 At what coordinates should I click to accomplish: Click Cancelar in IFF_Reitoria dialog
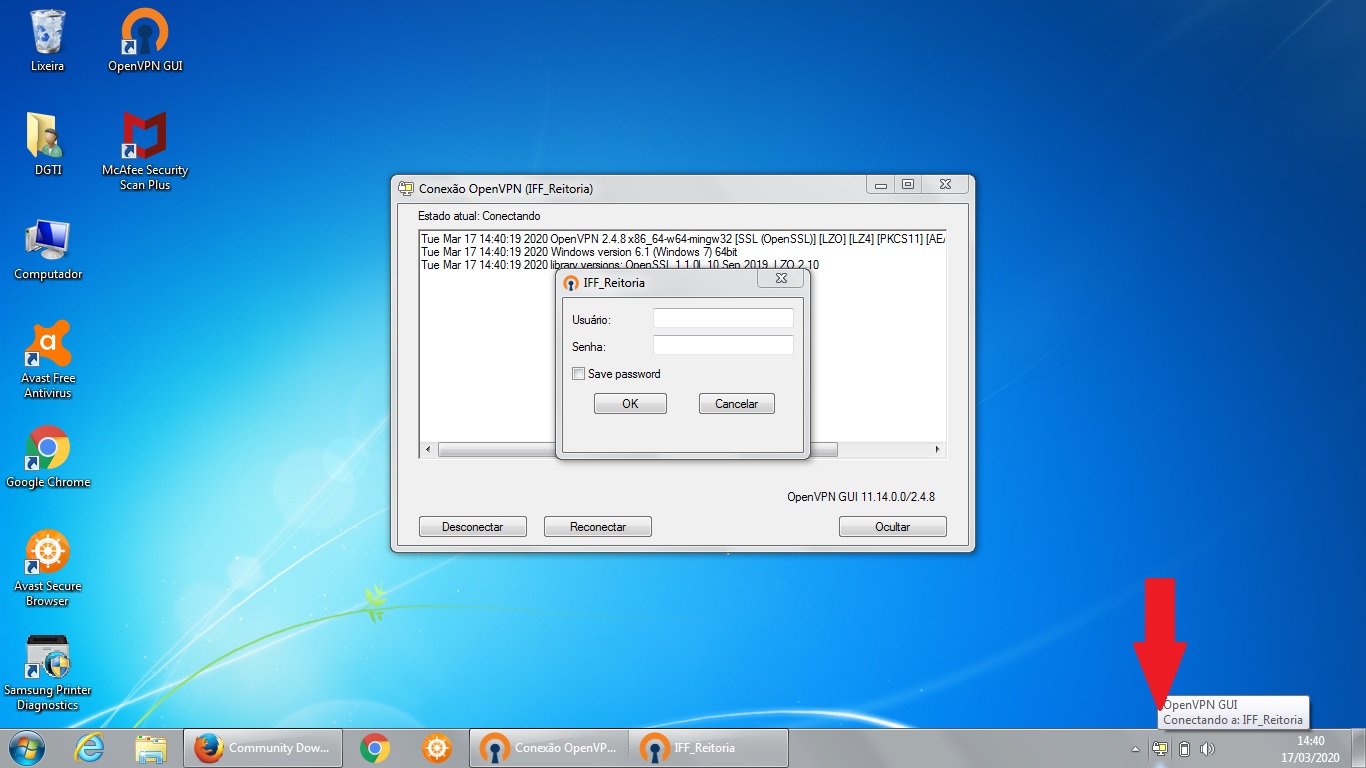(x=737, y=404)
